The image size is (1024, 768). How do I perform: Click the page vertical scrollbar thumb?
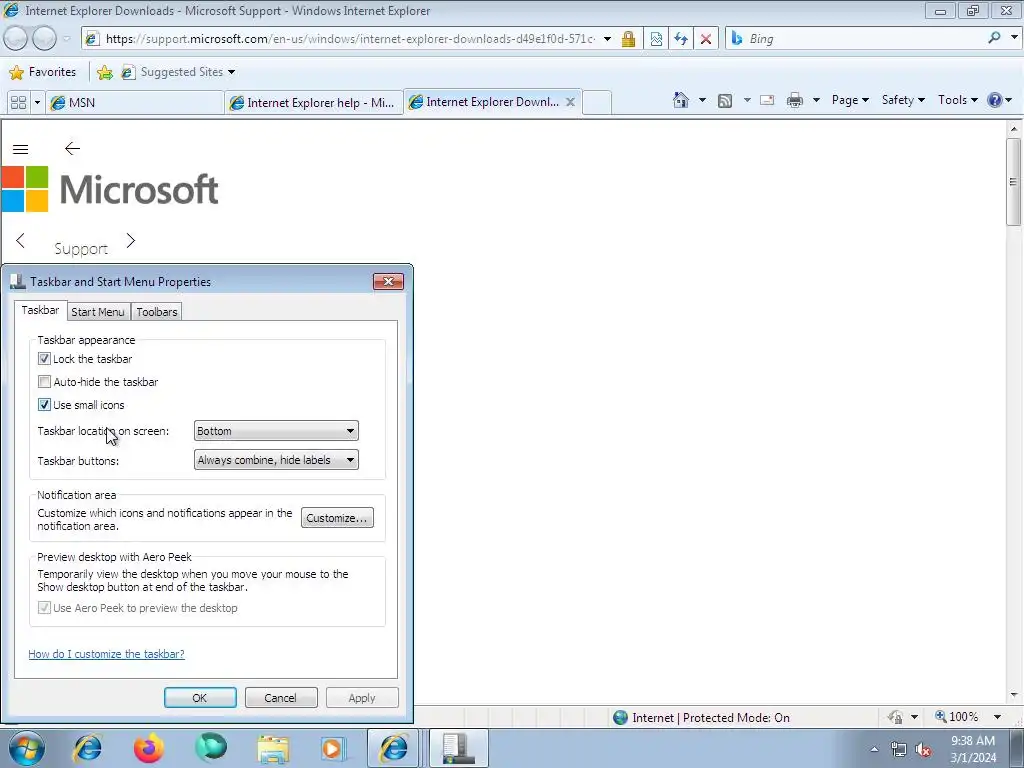point(1014,182)
